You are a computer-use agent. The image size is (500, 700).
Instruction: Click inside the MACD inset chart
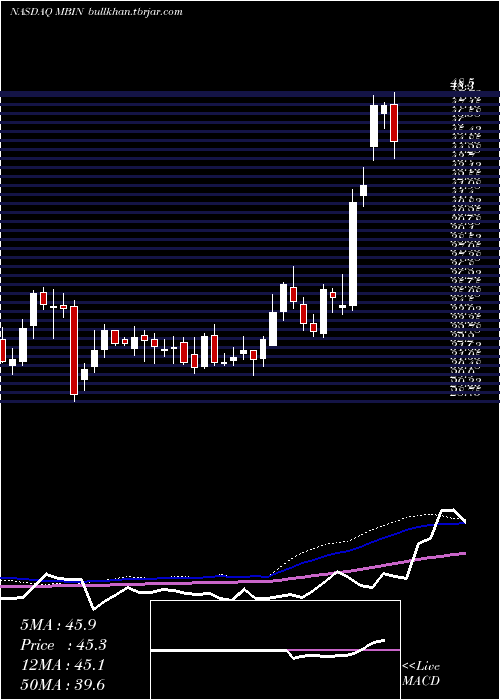pyautogui.click(x=275, y=650)
